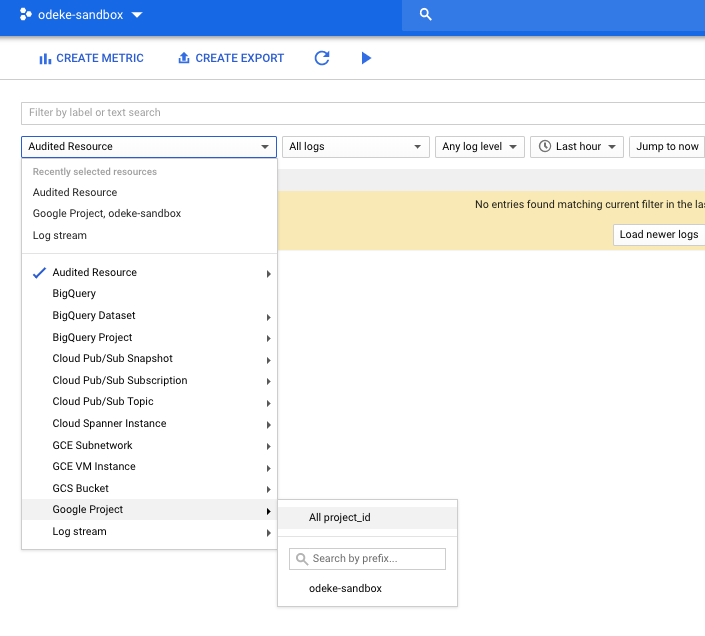The image size is (705, 636).
Task: Expand Cloud Pub/Sub Topic submenu arrow
Action: tap(268, 404)
